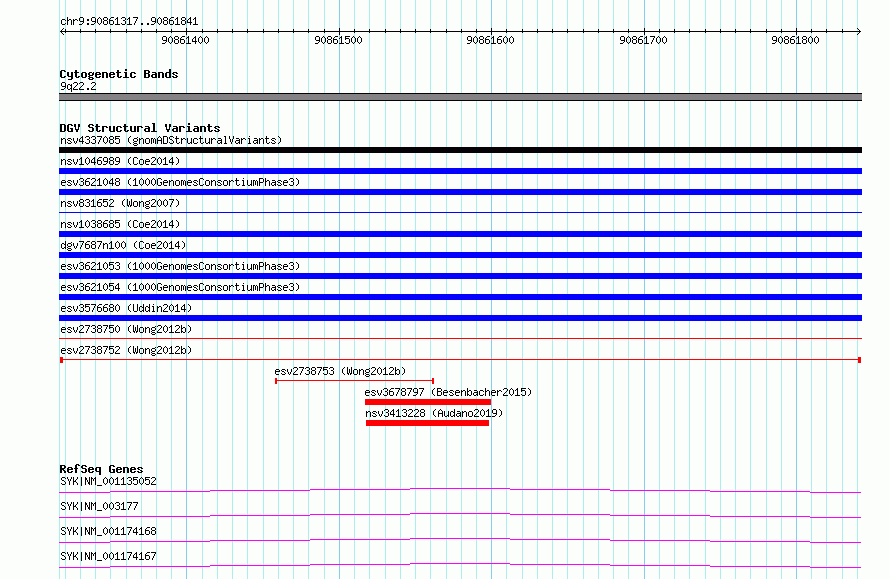
Task: Open the dgv7687n100 (Coe2014) label
Action: 123,245
